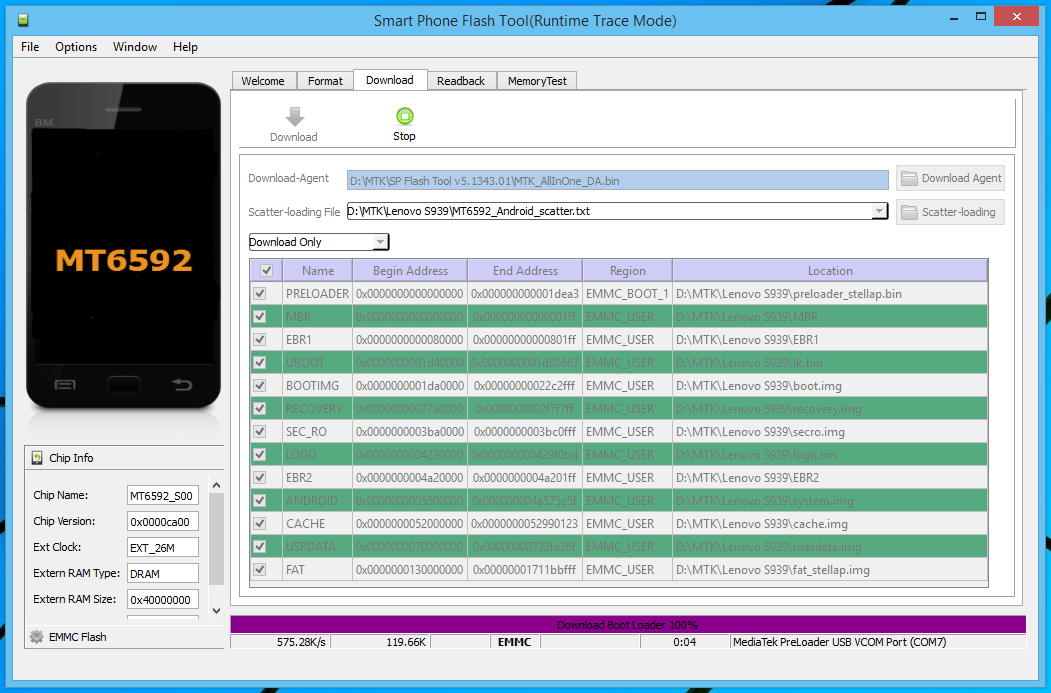Click the phone Back key icon
This screenshot has width=1051, height=693.
[x=182, y=384]
